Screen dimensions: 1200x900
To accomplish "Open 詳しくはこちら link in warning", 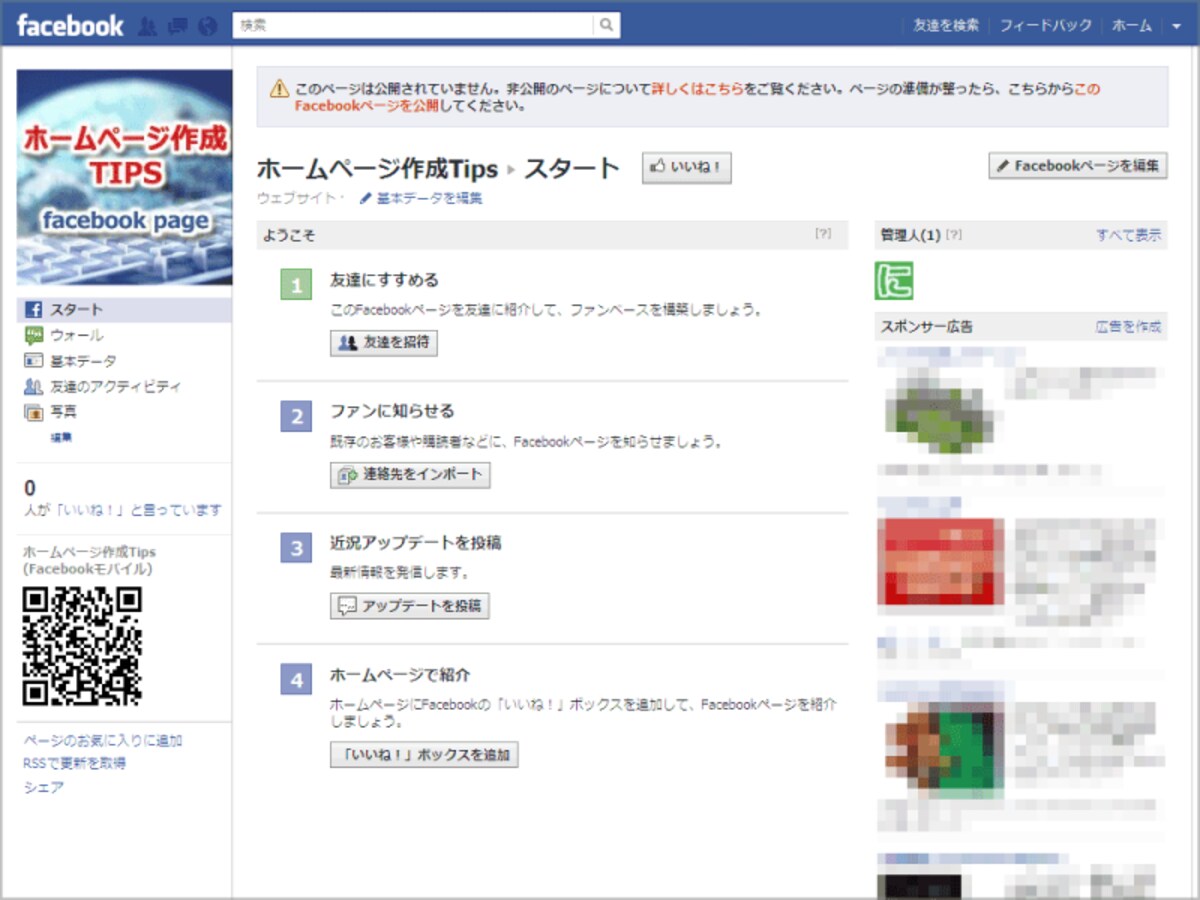I will click(697, 88).
